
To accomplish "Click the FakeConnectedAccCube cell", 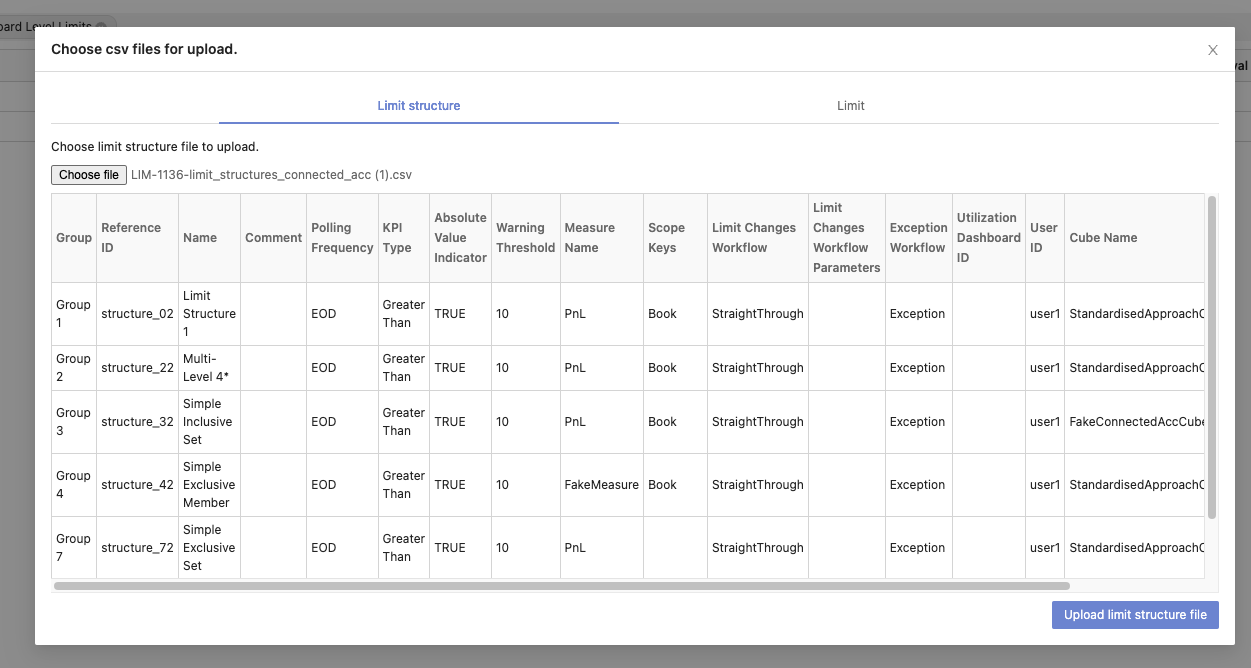I will click(x=1136, y=422).
